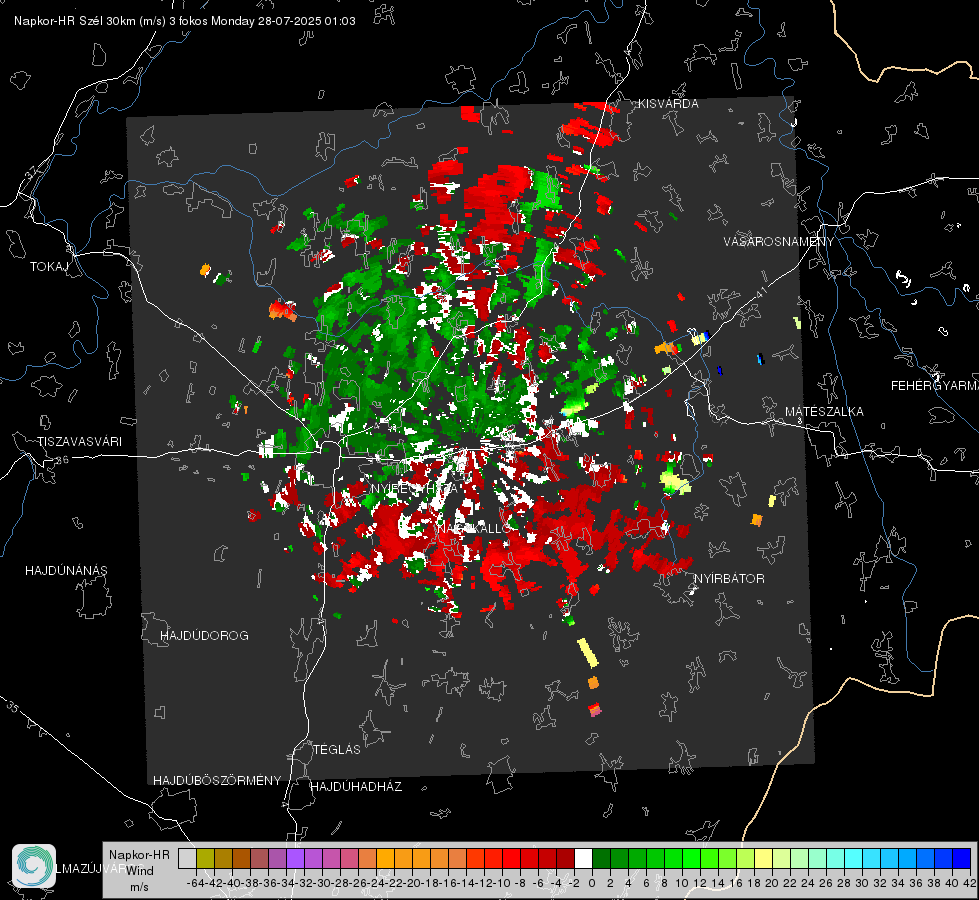Click the HAJDÚHADHÁZ city label

[x=356, y=787]
